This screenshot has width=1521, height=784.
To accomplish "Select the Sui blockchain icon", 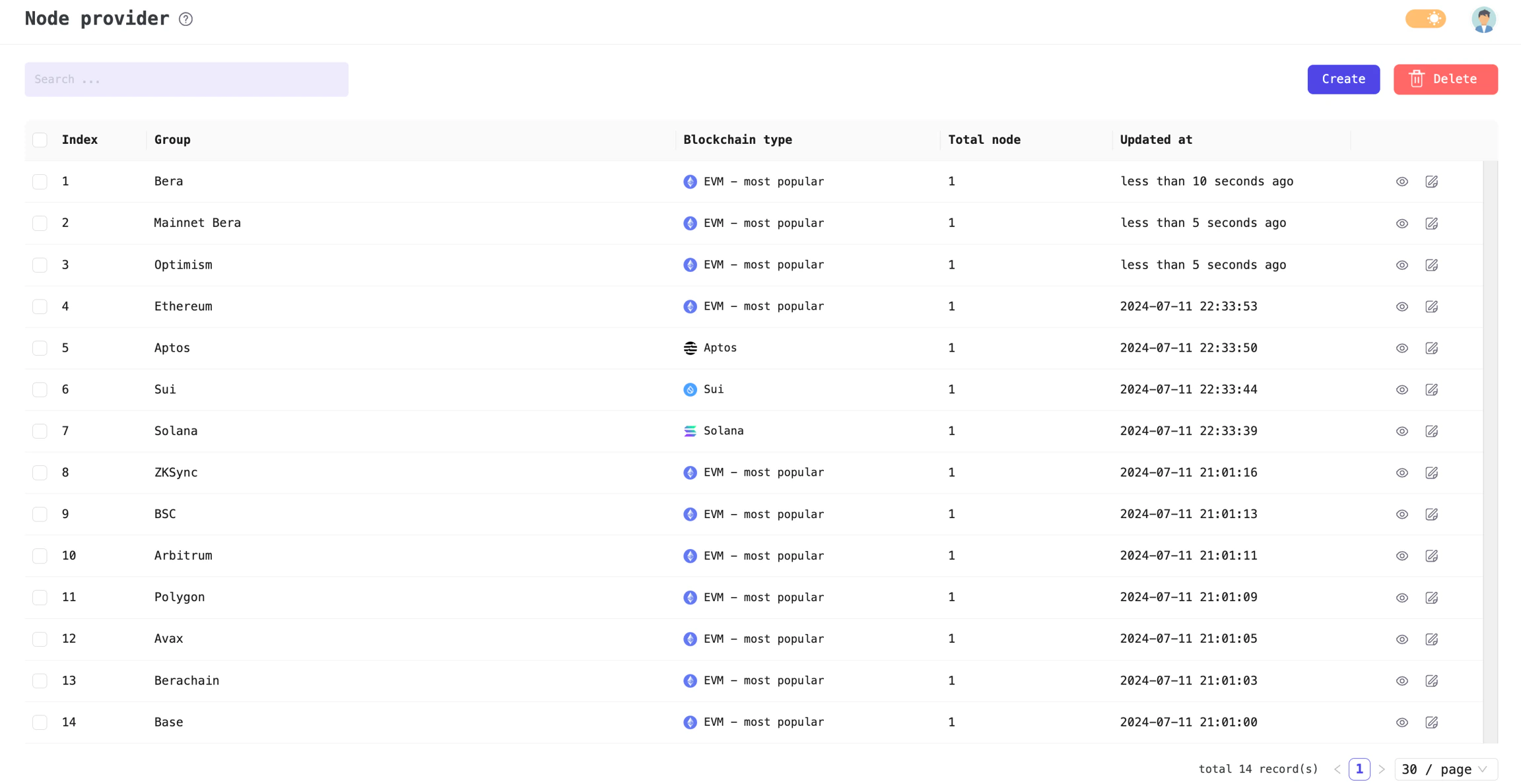I will (x=689, y=389).
